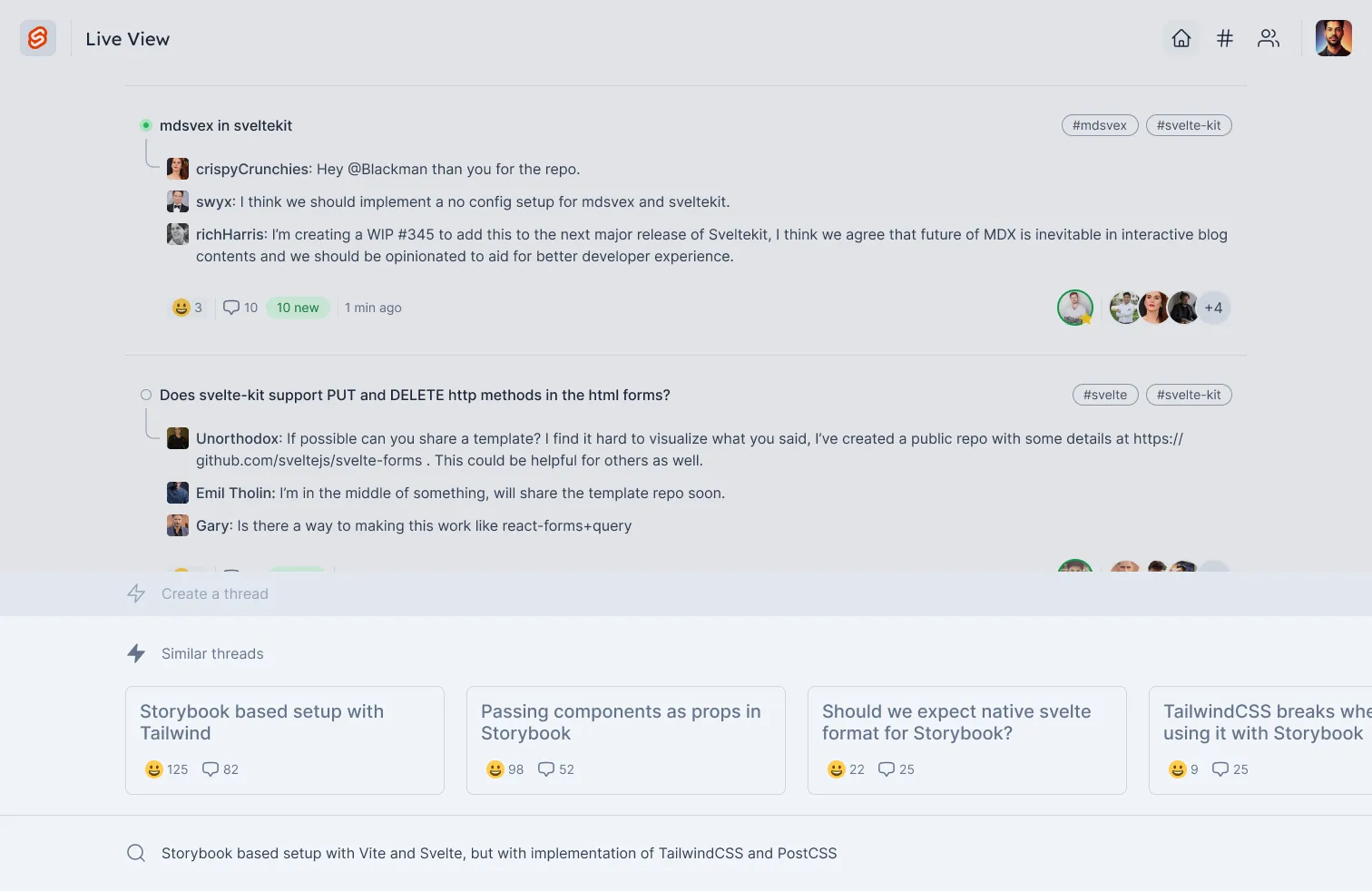Click the hashtag channels icon
The height and width of the screenshot is (891, 1372).
pyautogui.click(x=1224, y=38)
